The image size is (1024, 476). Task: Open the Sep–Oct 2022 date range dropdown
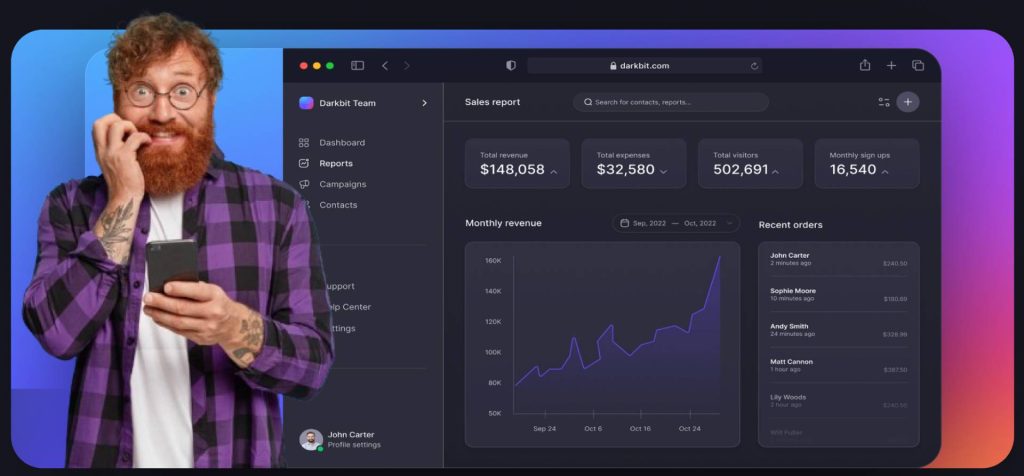click(x=676, y=223)
